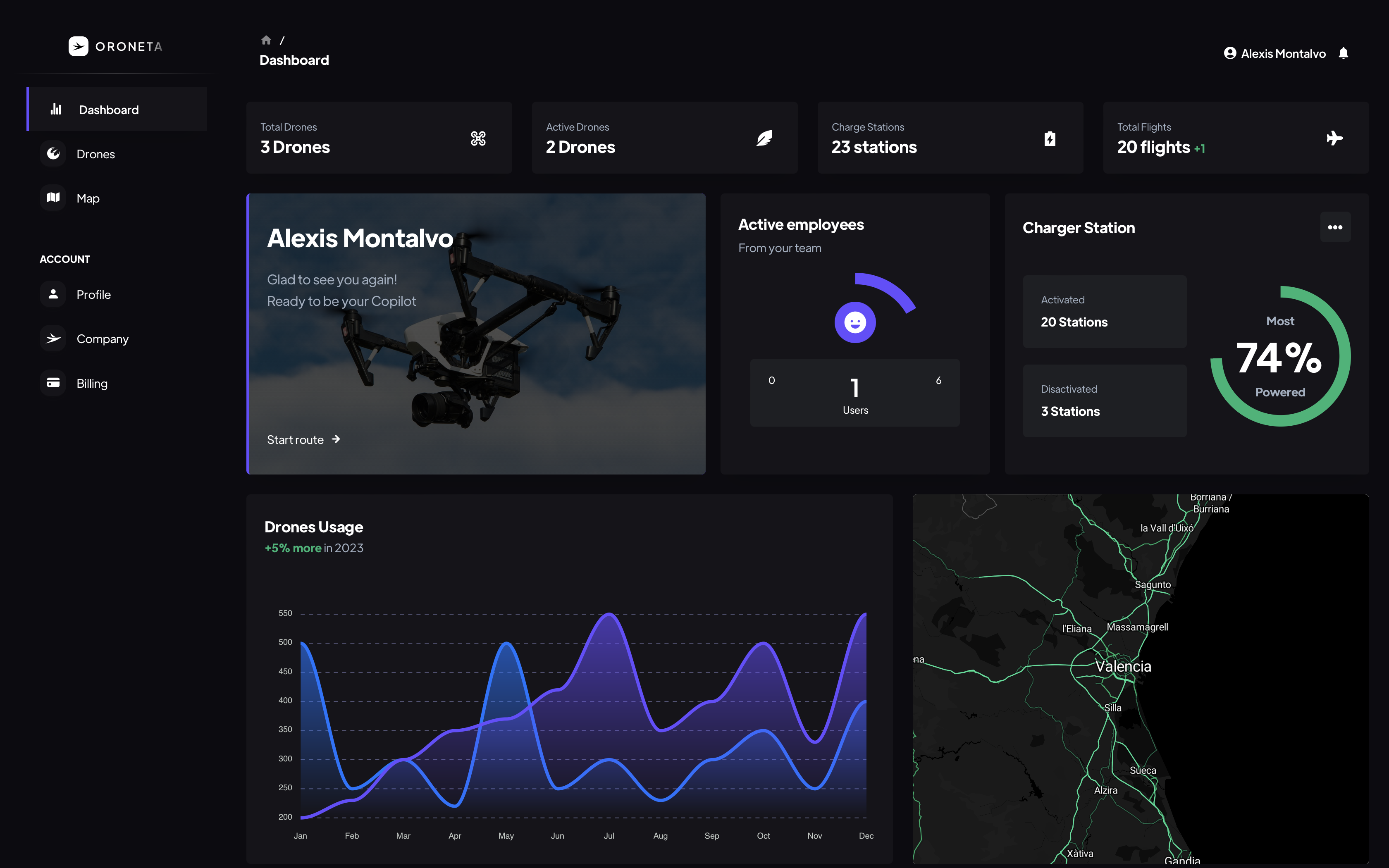Click the user avatar icon next to Alexis Montalvo
The image size is (1389, 868).
point(1229,53)
